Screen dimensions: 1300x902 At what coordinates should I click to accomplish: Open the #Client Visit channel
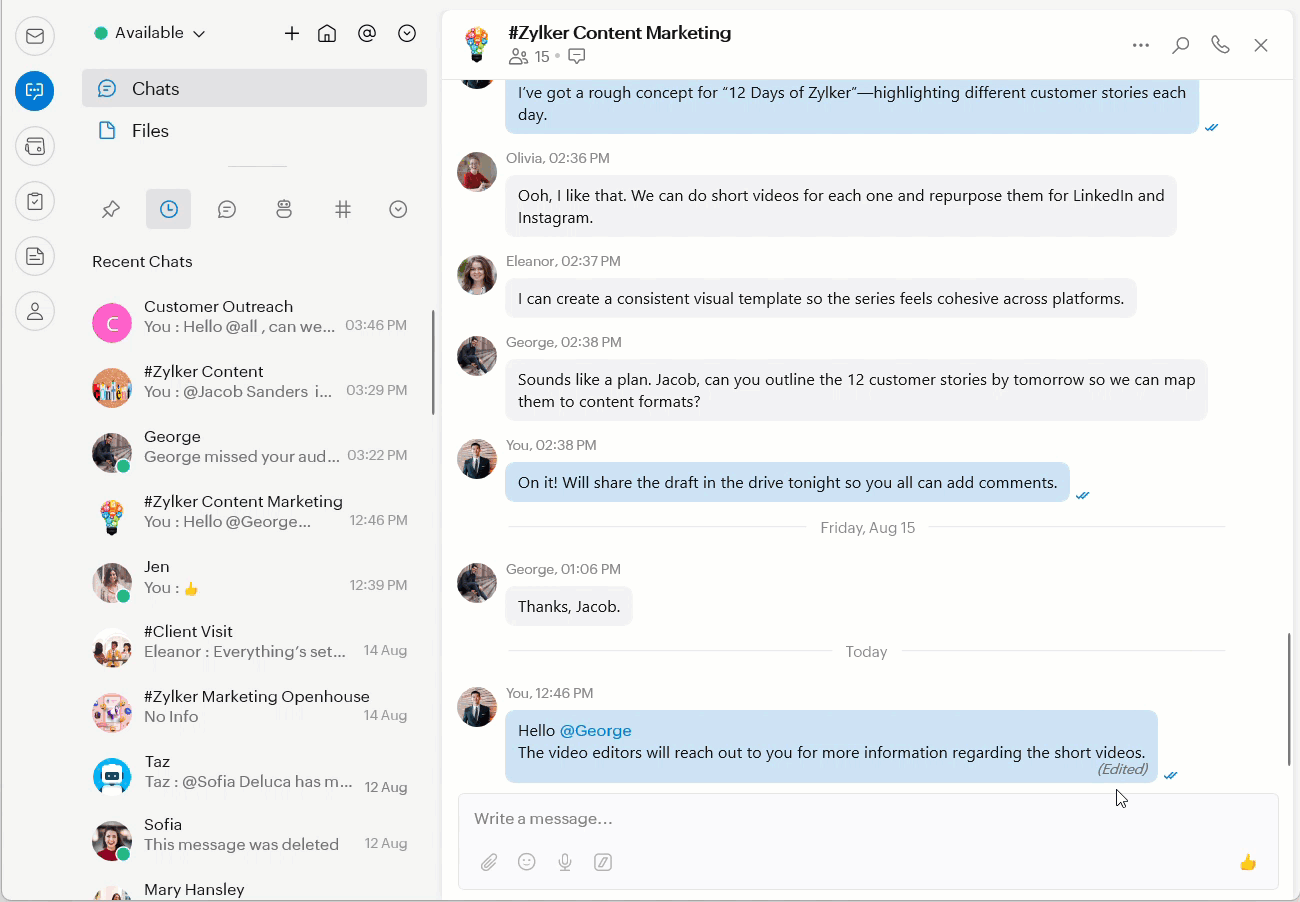255,648
